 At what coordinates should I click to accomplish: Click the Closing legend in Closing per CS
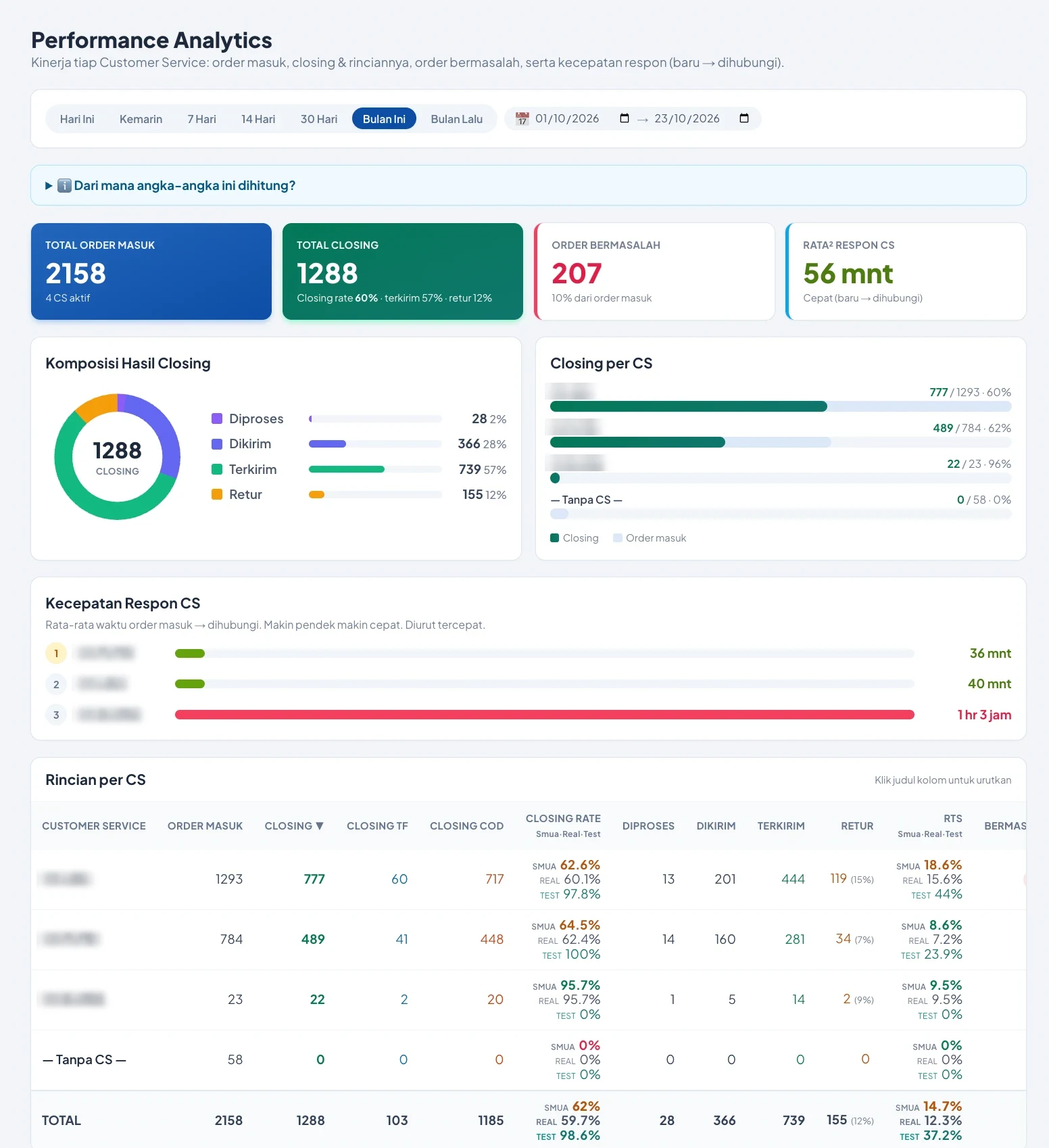click(x=575, y=538)
